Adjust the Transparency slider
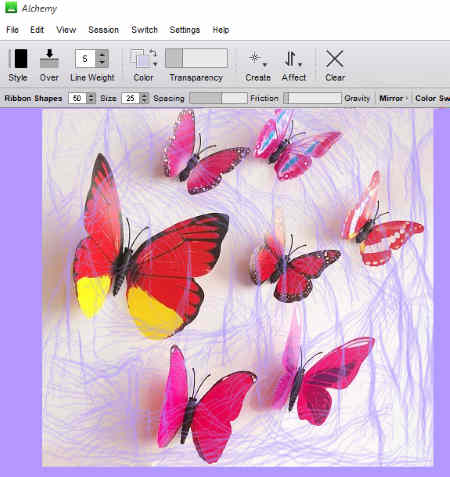This screenshot has height=477, width=450. [x=197, y=58]
